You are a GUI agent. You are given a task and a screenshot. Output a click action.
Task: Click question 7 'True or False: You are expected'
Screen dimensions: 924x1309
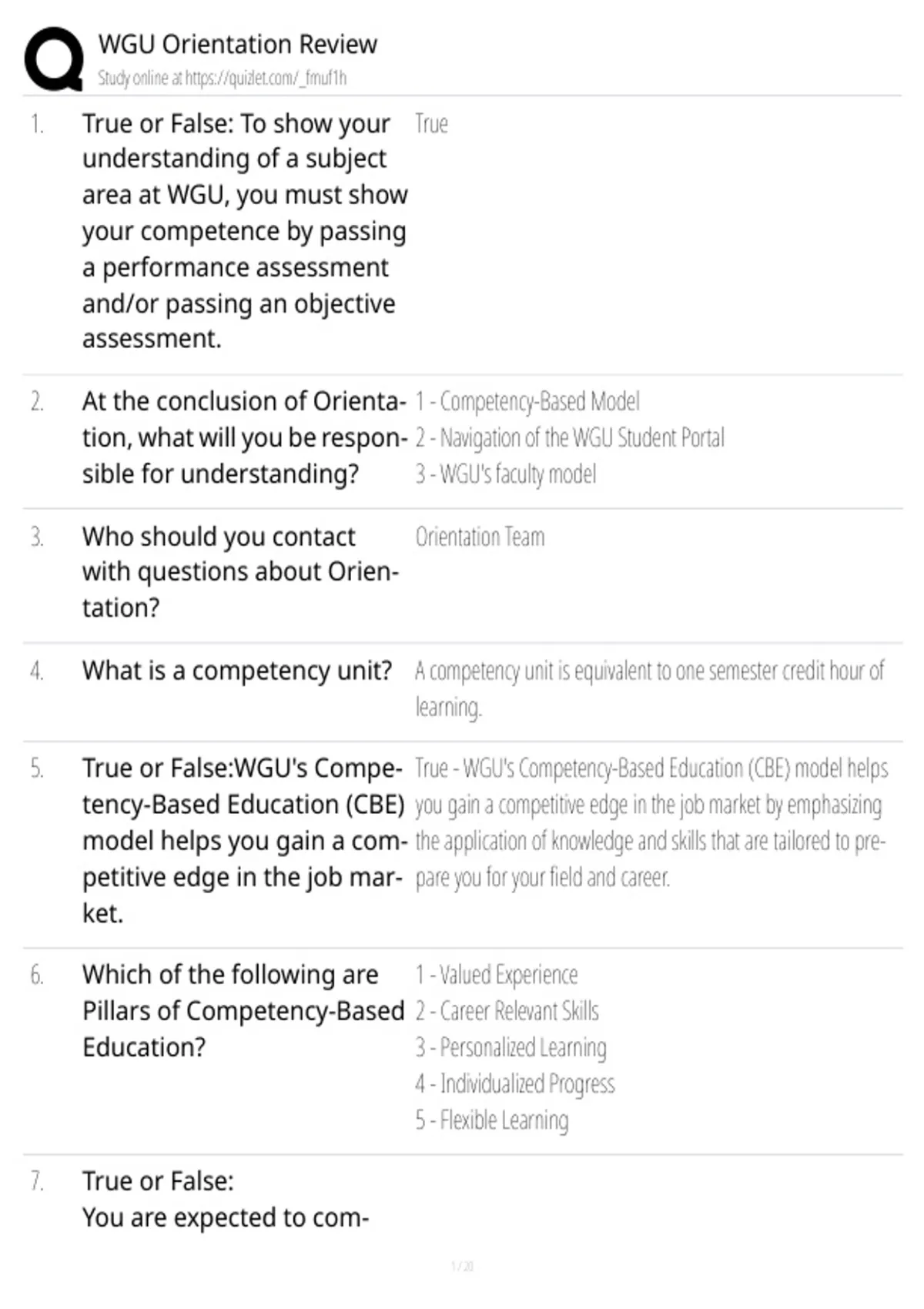(x=226, y=1199)
